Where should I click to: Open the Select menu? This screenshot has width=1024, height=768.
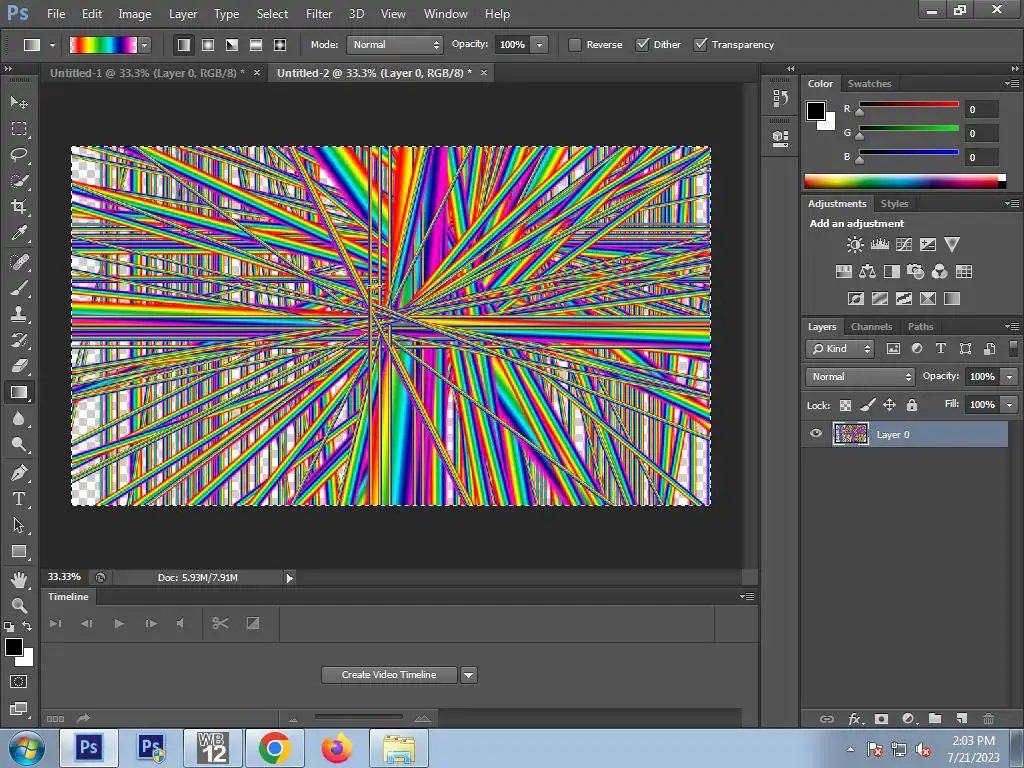[x=272, y=14]
